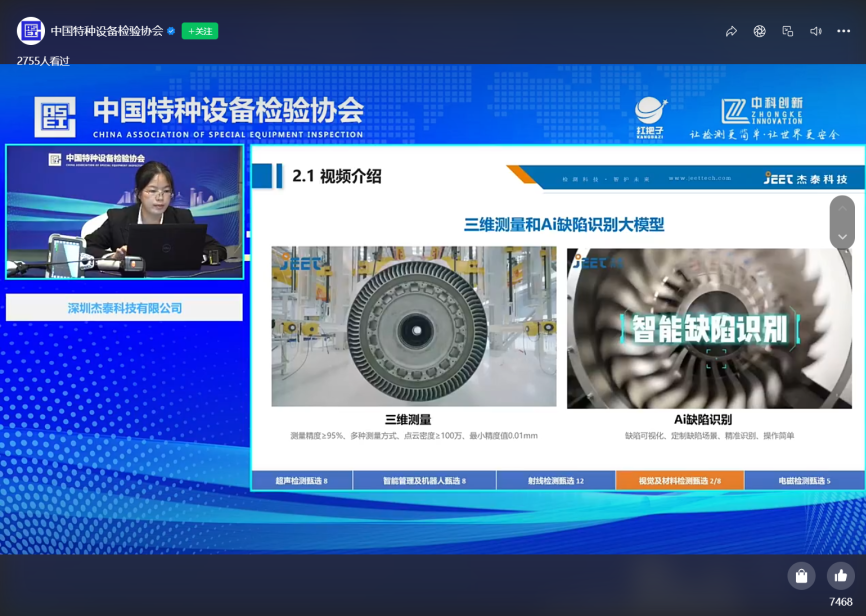Expand the next slide with the down chevron
The image size is (866, 616).
click(x=842, y=236)
